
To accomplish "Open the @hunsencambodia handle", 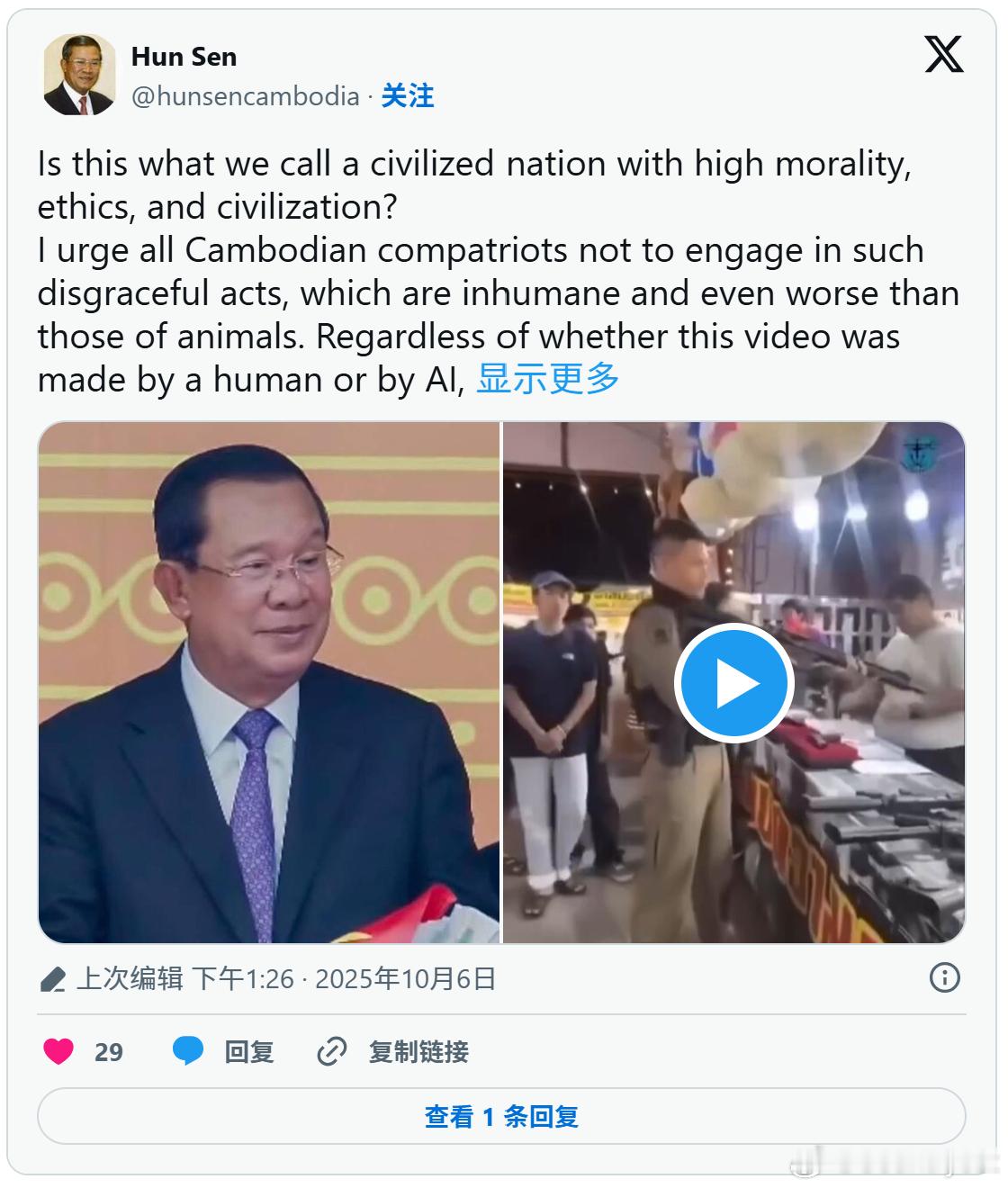I will pos(246,96).
